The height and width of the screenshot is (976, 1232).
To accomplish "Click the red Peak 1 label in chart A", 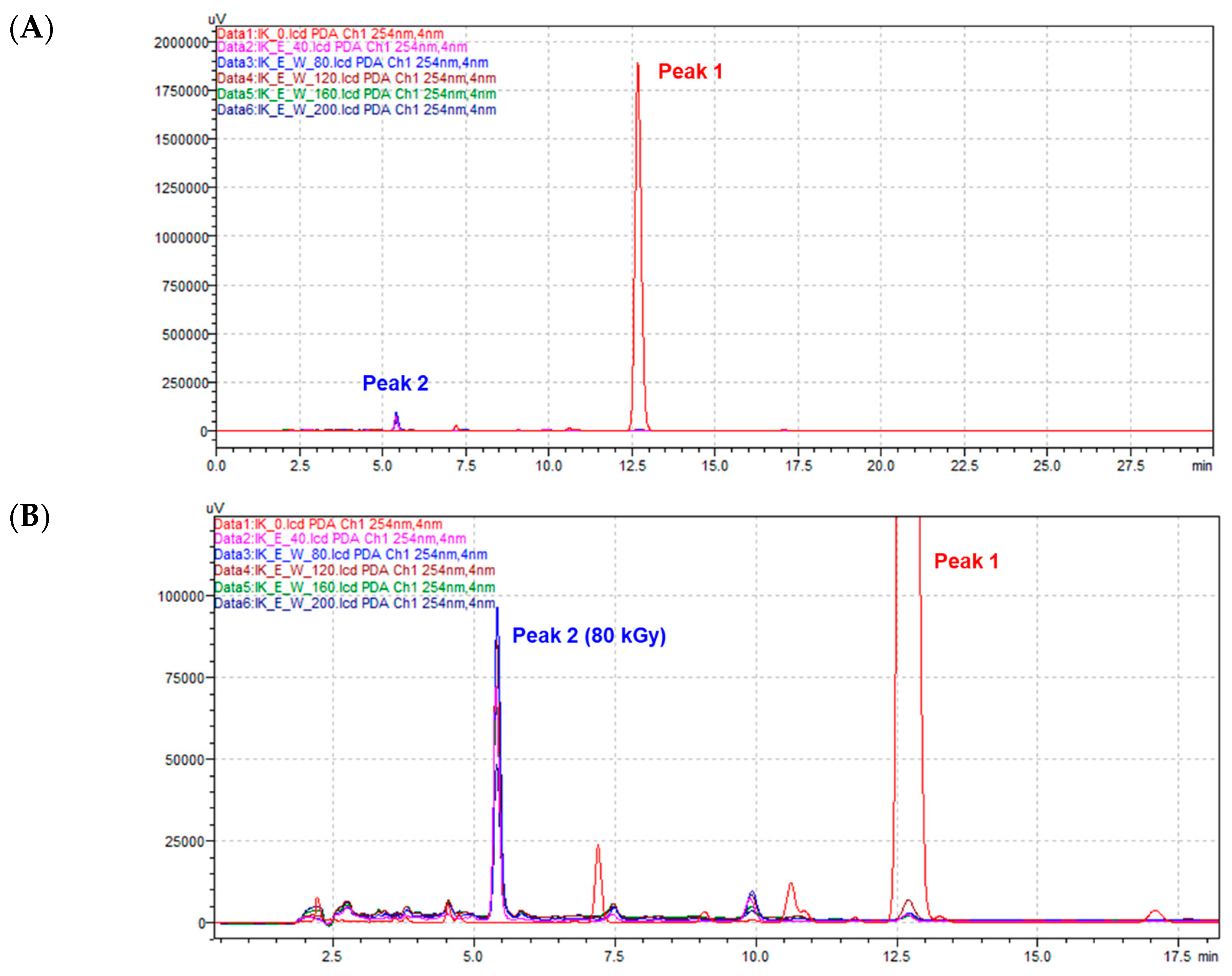I will pyautogui.click(x=690, y=71).
